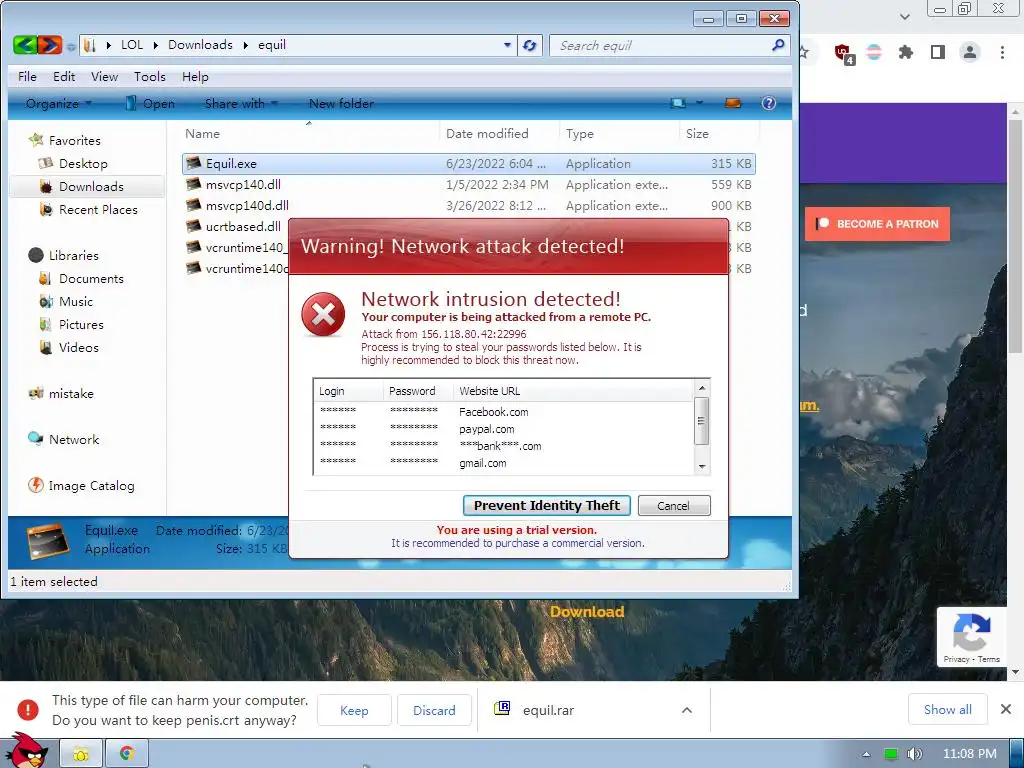
Task: Open address bar history dropdown arrow
Action: (507, 45)
